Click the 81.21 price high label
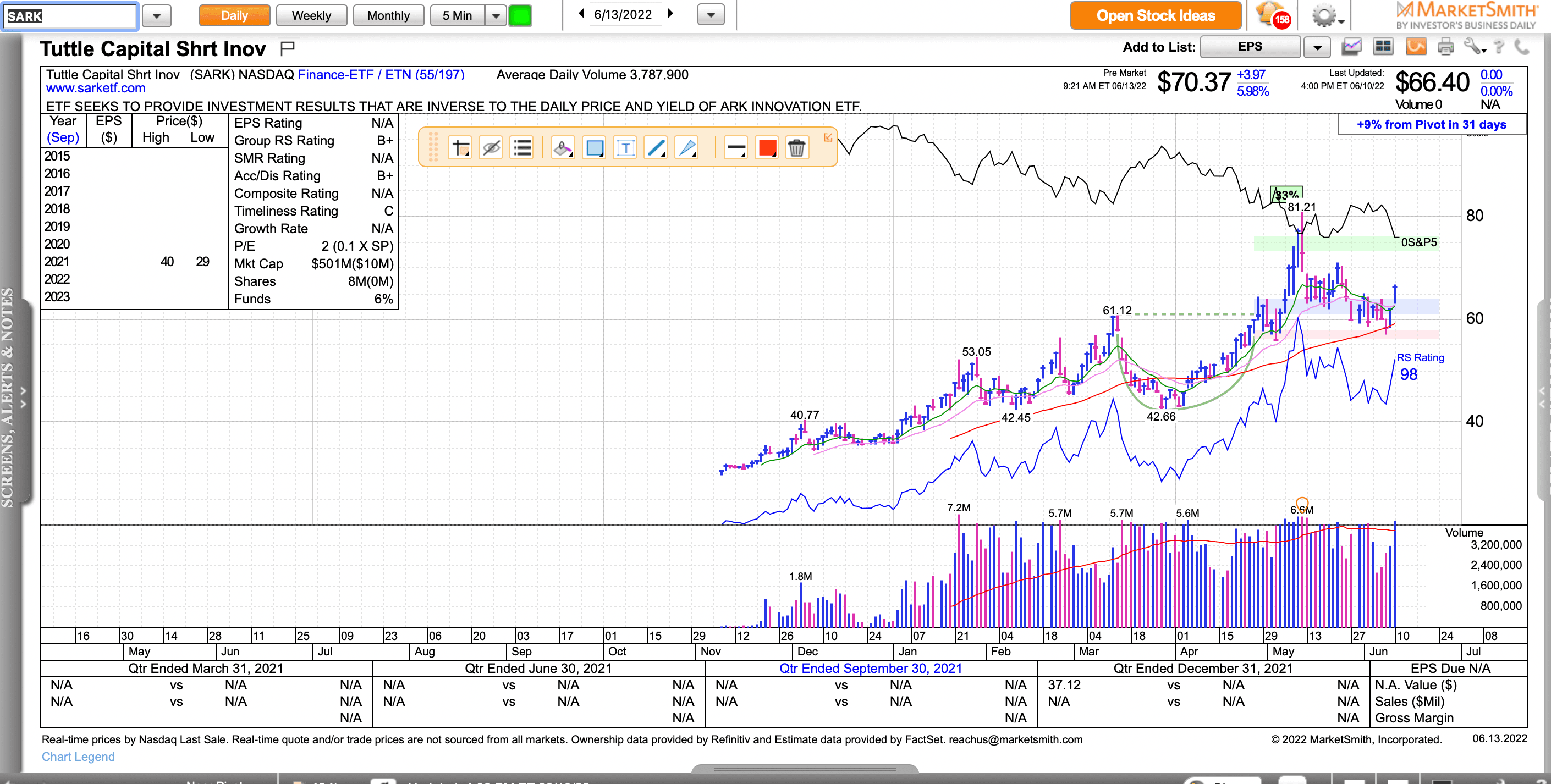The image size is (1551, 784). click(x=1302, y=207)
